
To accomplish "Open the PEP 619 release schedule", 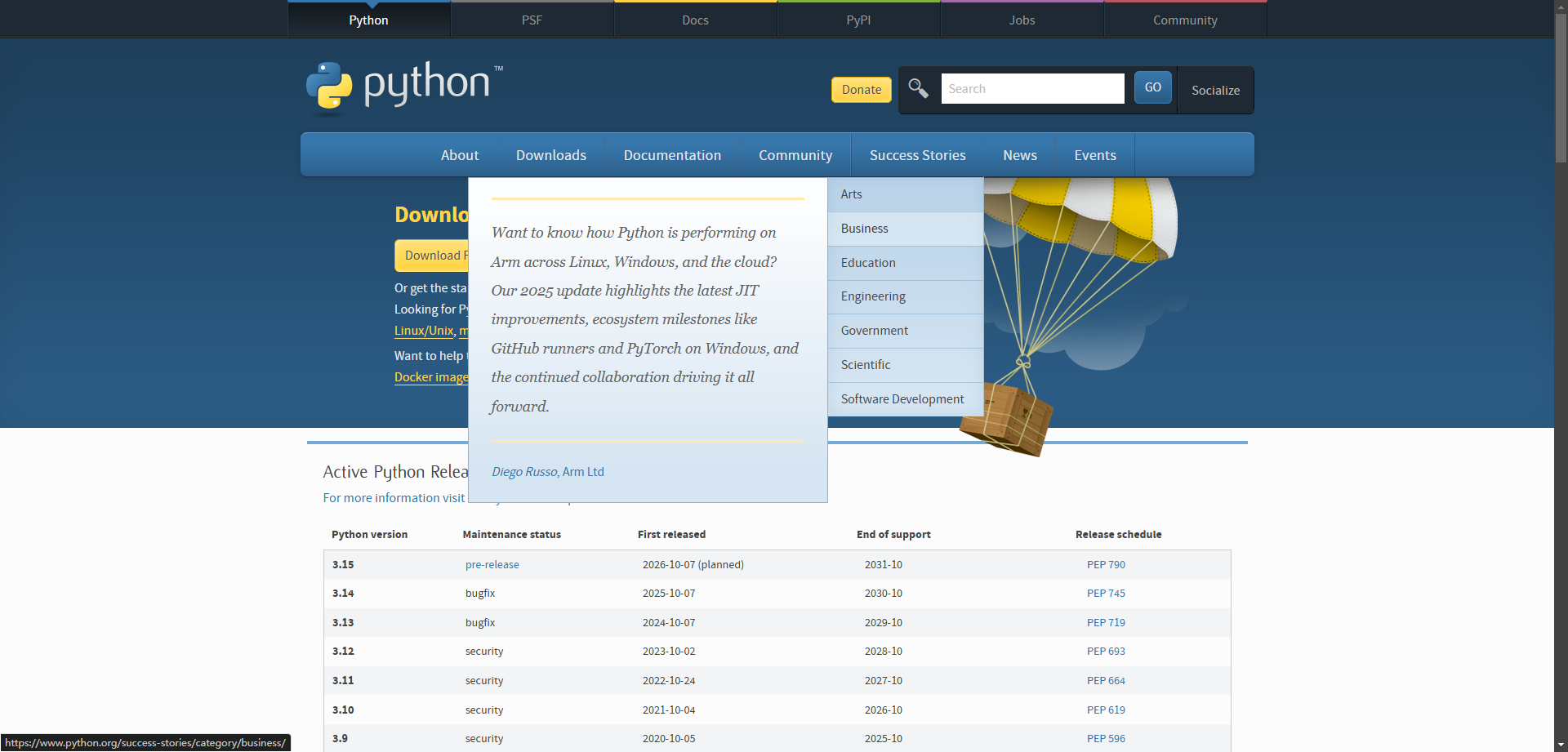I will tap(1106, 710).
